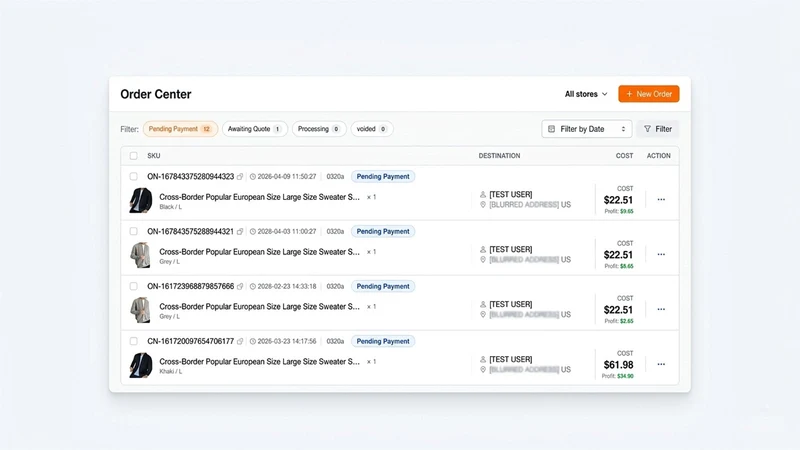Viewport: 800px width, 450px height.
Task: Click location pin in order ON-167843375280944323 row
Action: [483, 205]
